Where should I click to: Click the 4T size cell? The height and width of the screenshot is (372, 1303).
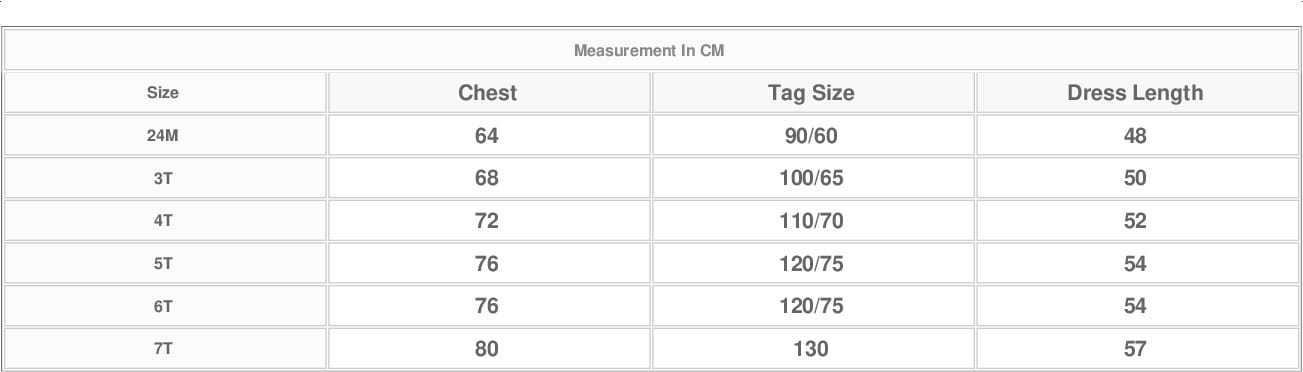pos(163,221)
